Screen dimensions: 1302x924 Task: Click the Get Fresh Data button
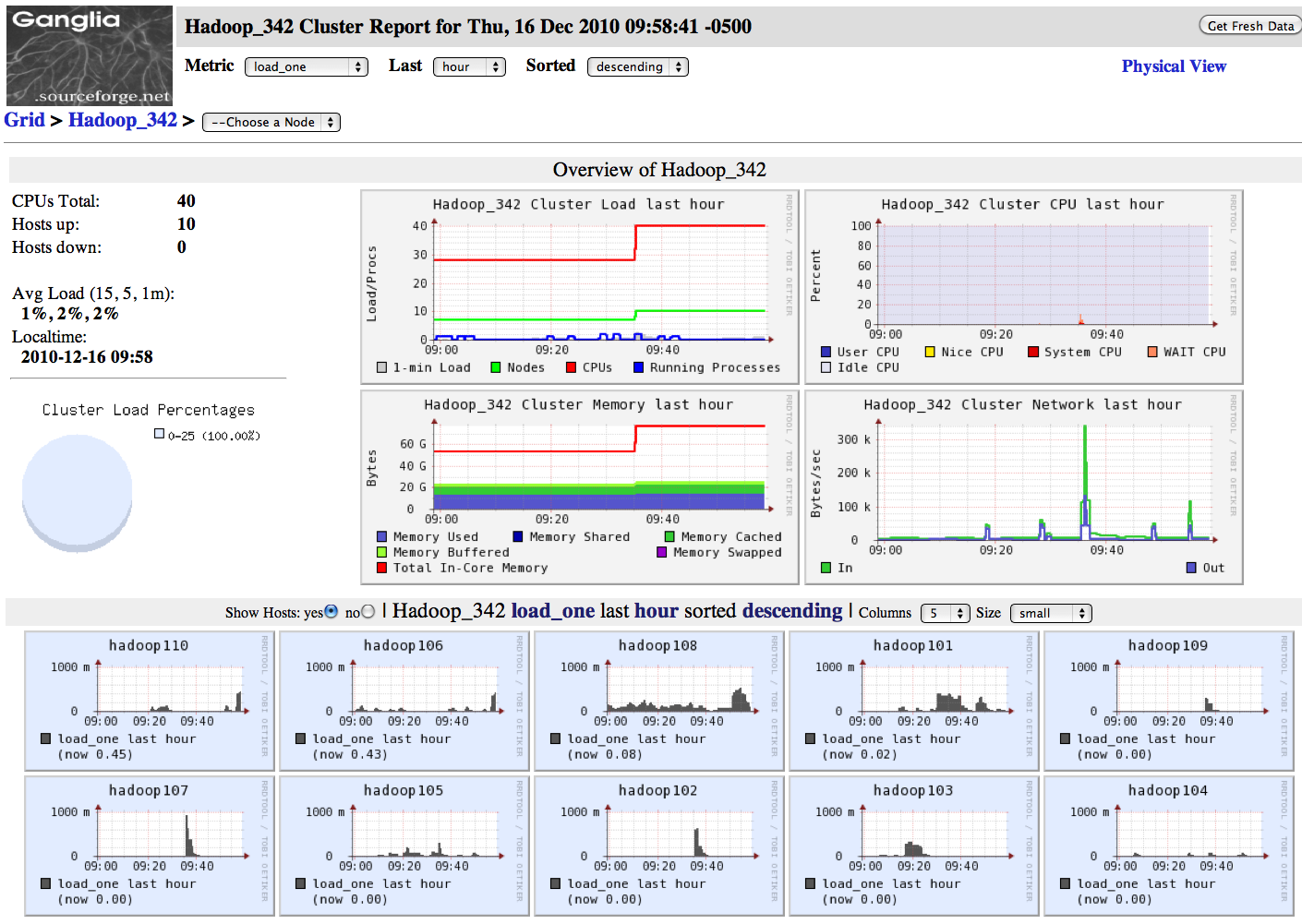1250,26
